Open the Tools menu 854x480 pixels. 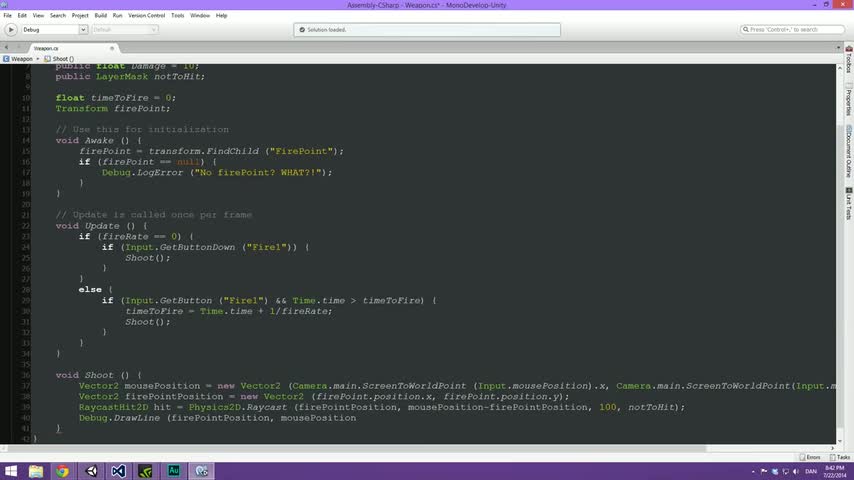(x=178, y=16)
